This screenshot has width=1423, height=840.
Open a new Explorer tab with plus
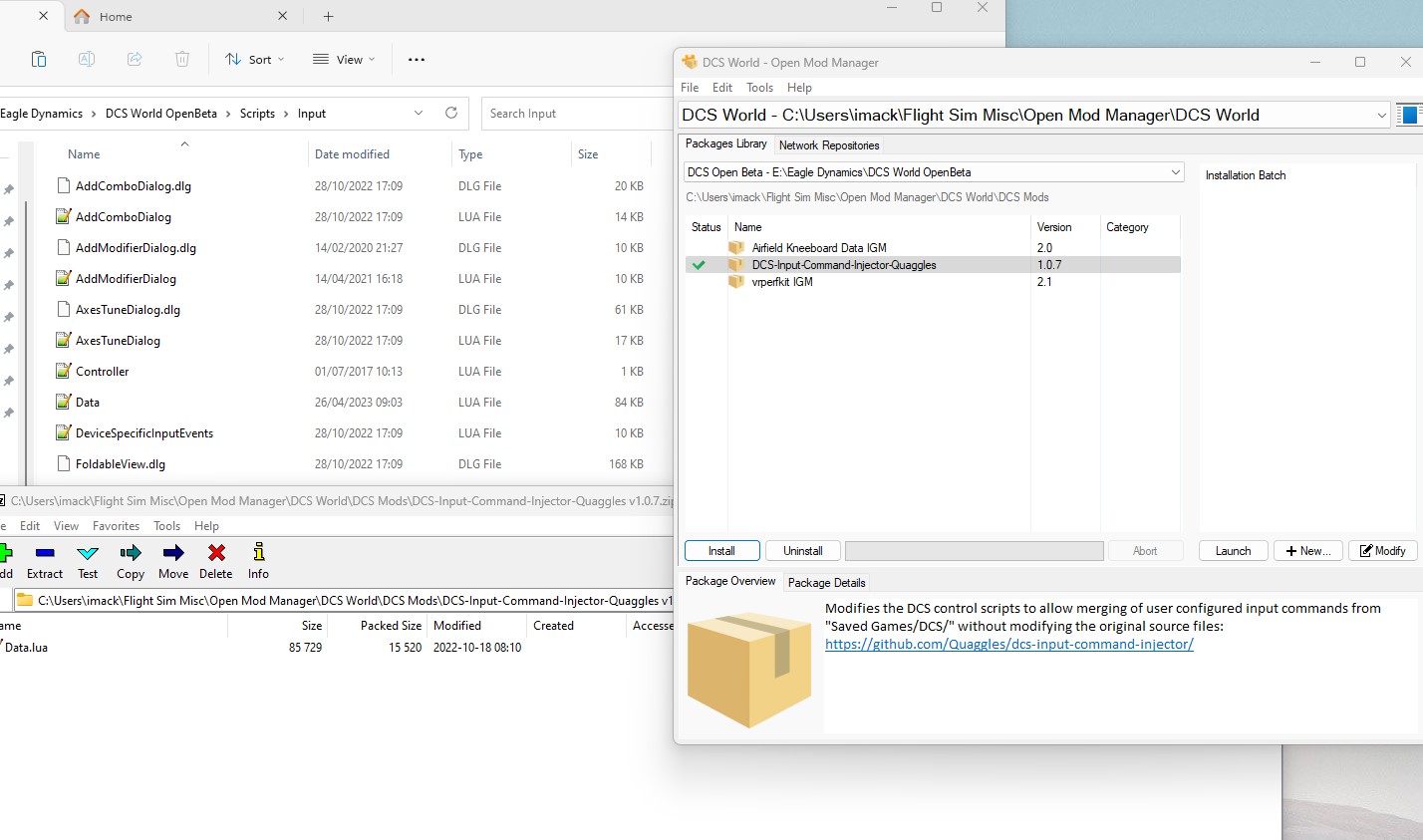[x=328, y=16]
